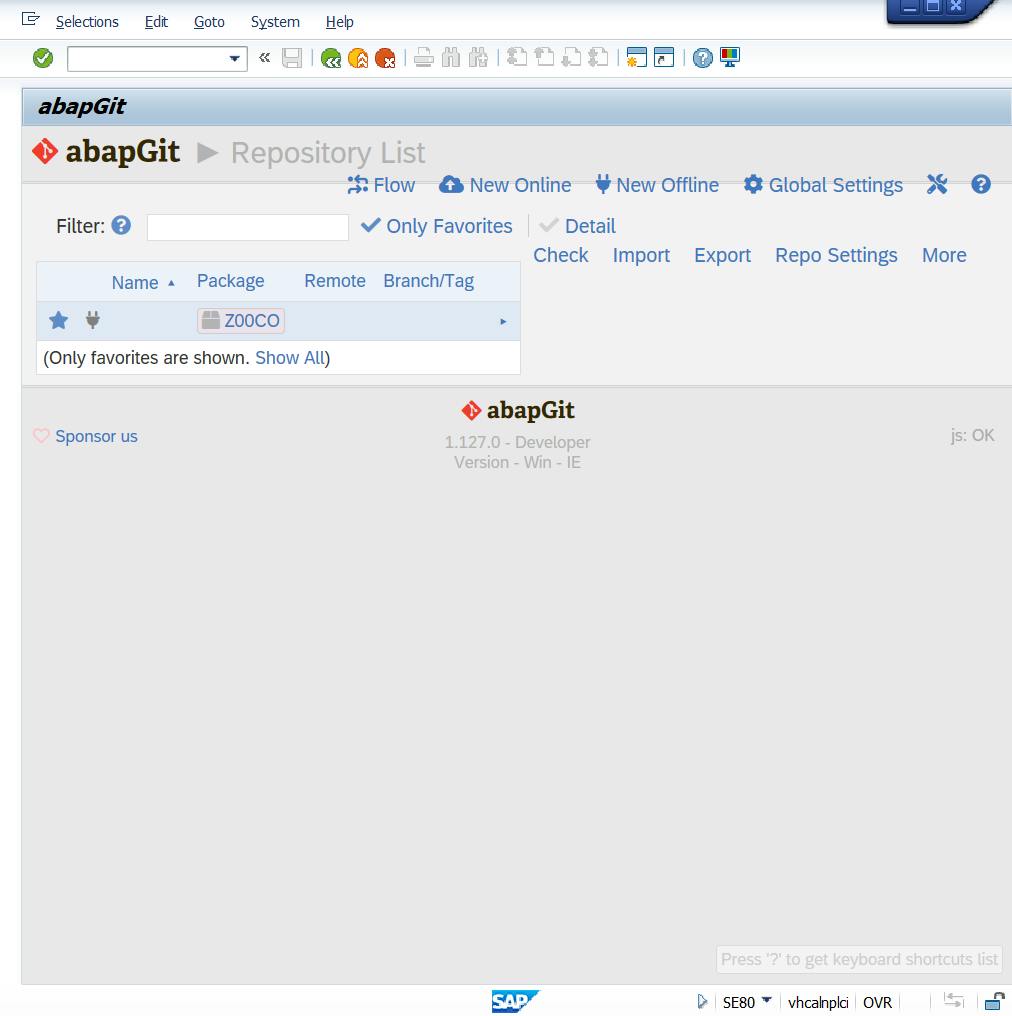Click the orange Exit icon

358,58
